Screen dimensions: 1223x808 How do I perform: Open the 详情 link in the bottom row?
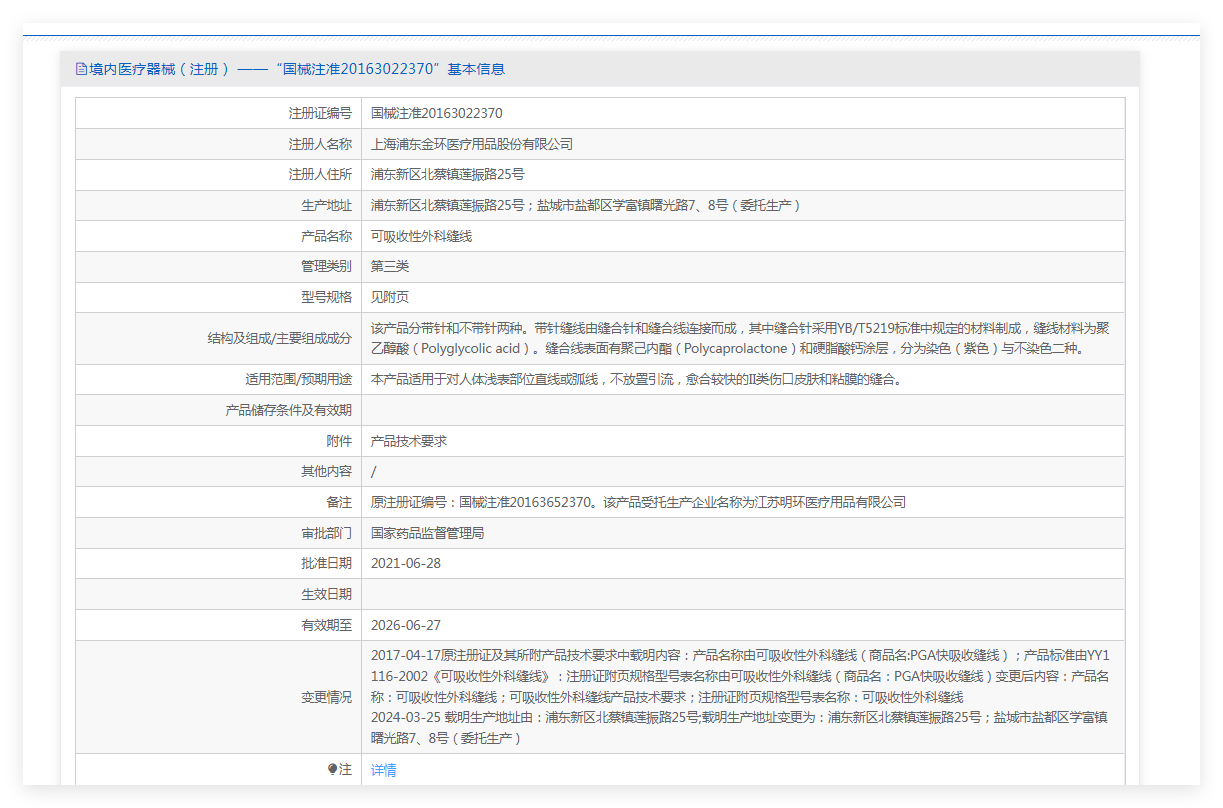pyautogui.click(x=383, y=770)
